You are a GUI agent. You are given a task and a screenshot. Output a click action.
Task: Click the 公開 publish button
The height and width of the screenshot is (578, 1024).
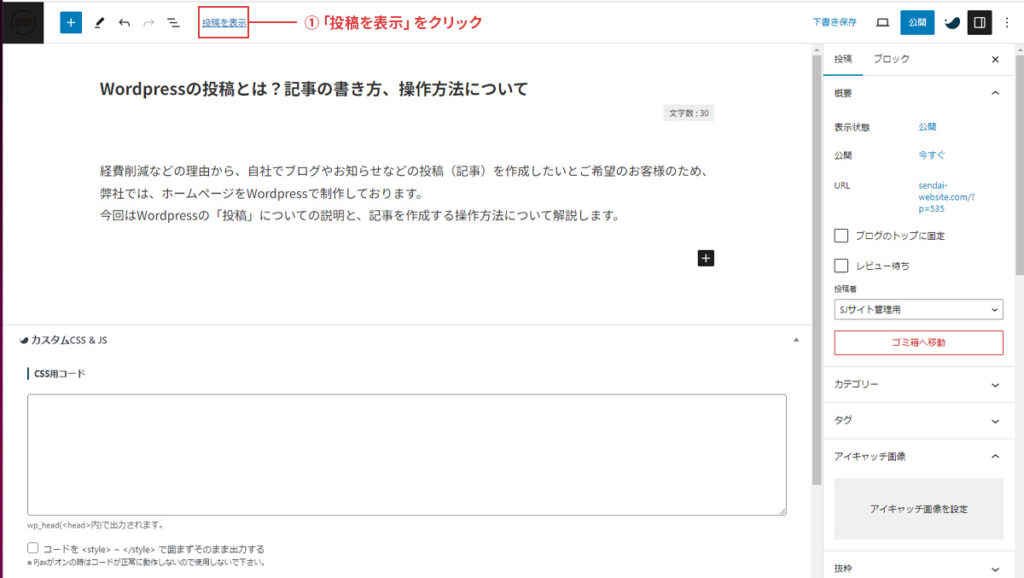point(917,22)
